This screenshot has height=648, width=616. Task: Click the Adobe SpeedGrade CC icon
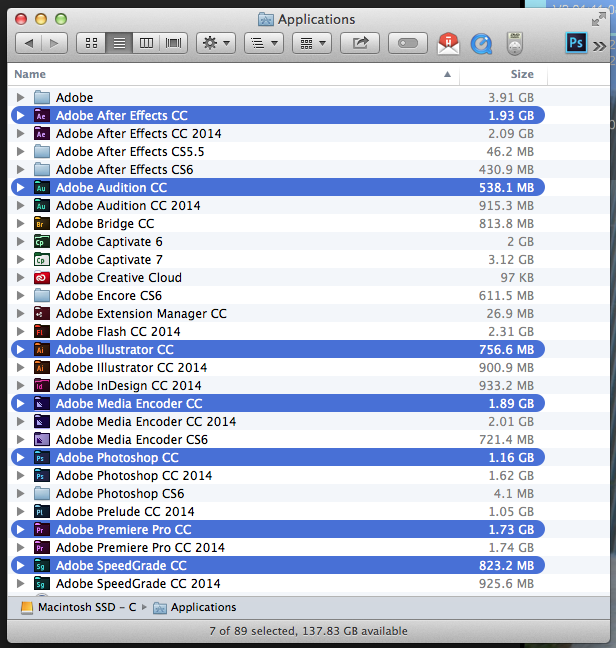point(42,565)
